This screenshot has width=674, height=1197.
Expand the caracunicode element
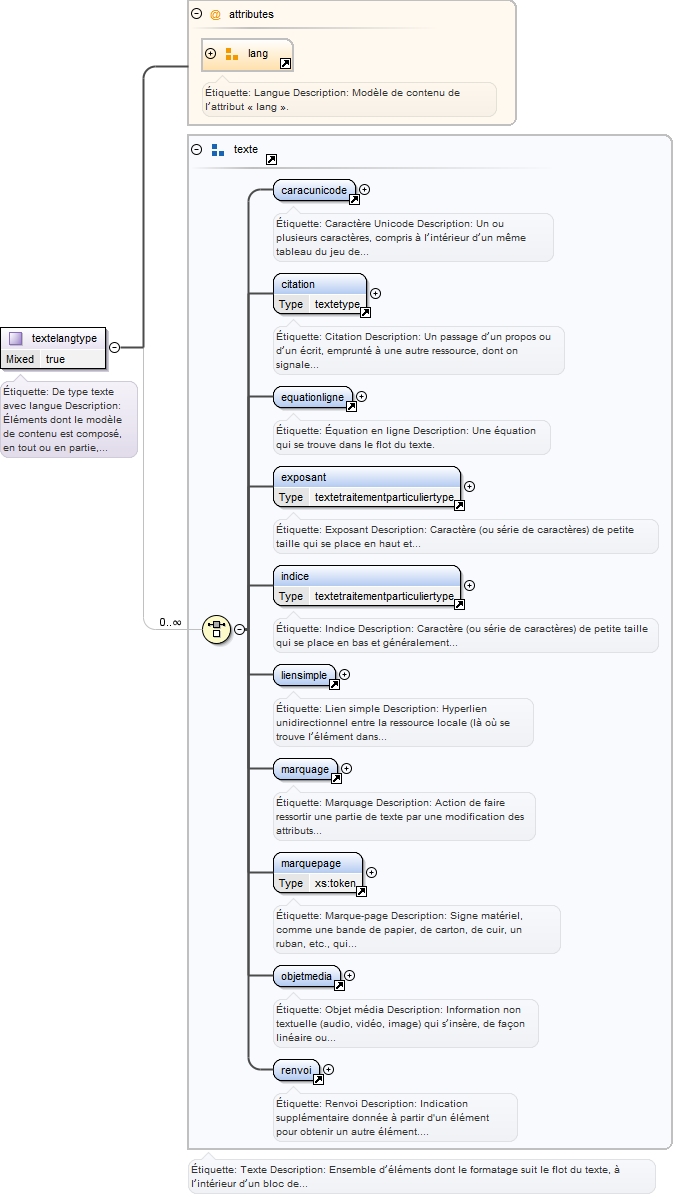[x=364, y=189]
